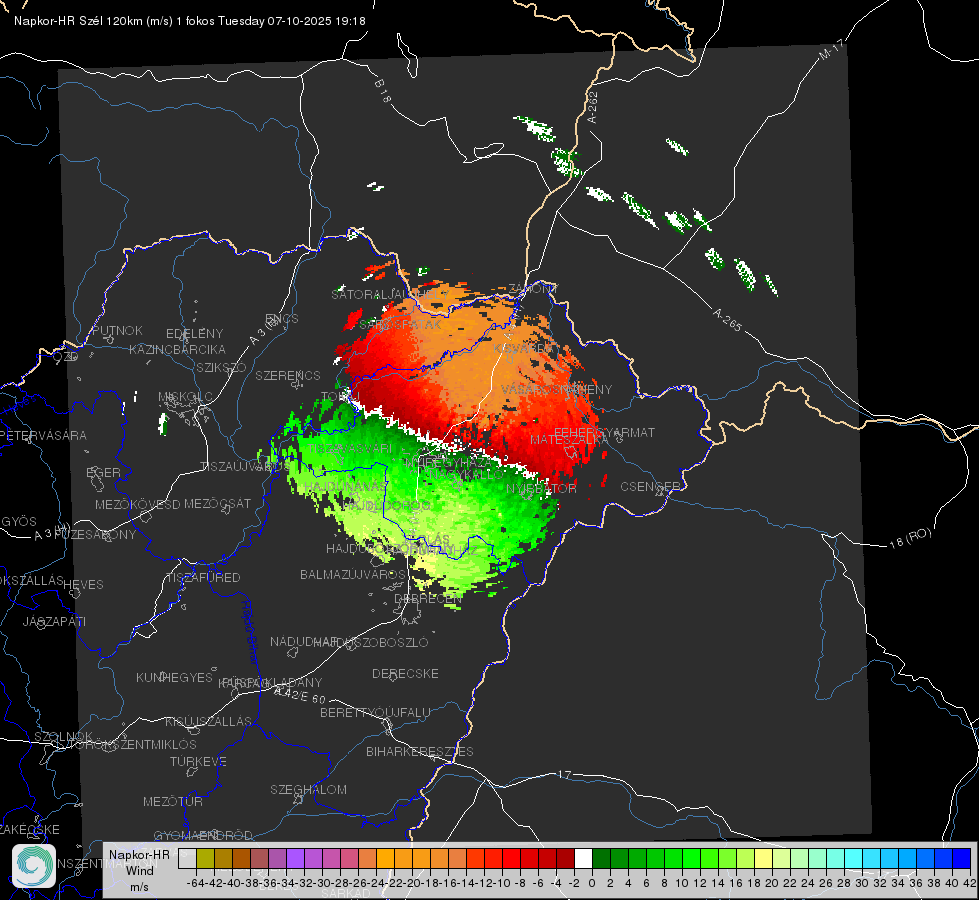
Task: Click the olive swatch above -64
Action: click(x=205, y=859)
